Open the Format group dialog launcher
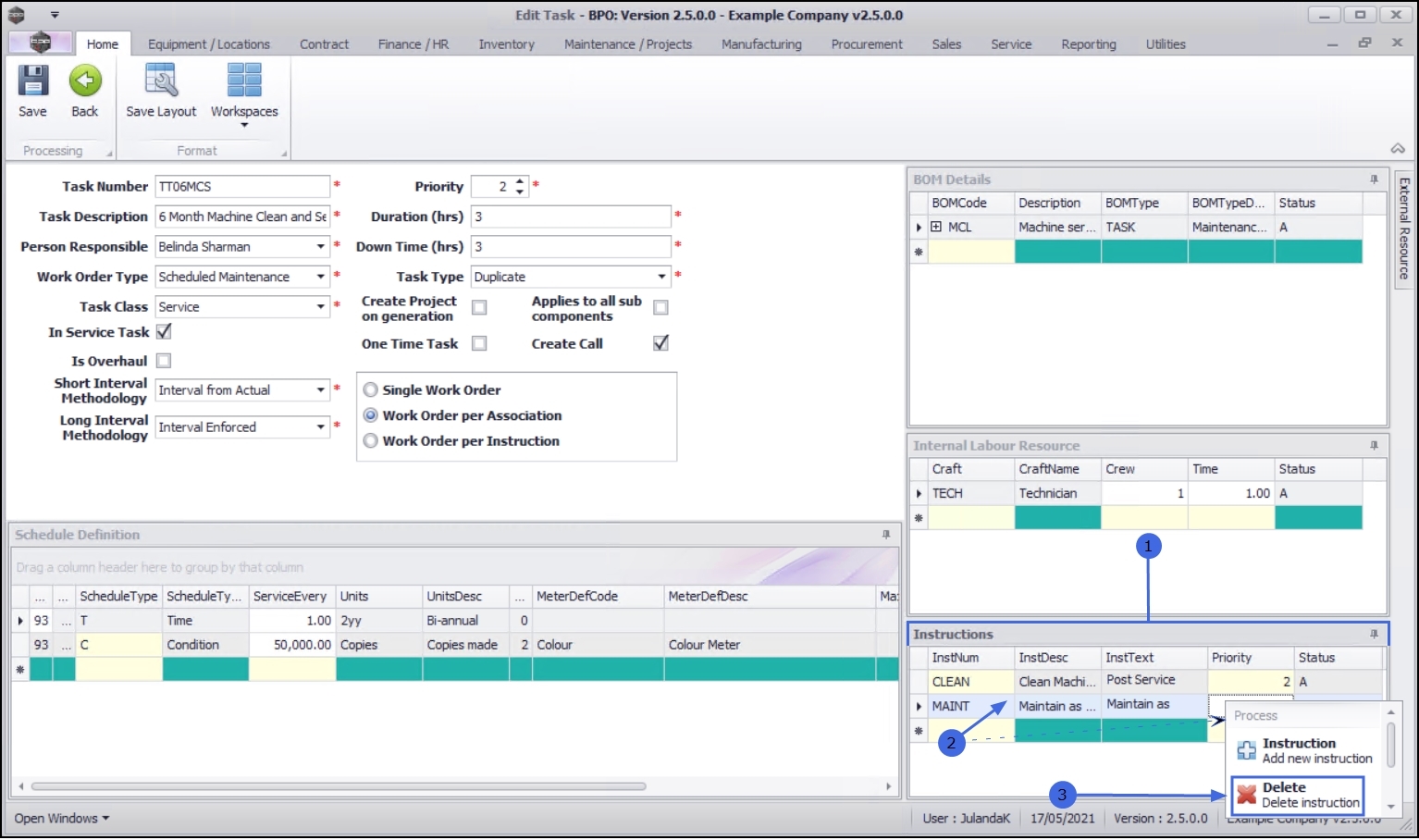 (284, 154)
